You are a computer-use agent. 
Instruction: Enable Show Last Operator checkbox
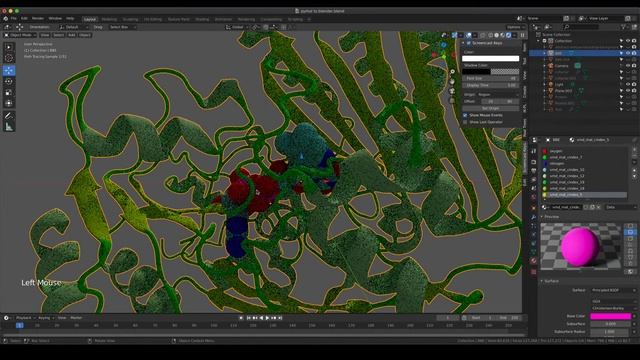click(x=465, y=122)
